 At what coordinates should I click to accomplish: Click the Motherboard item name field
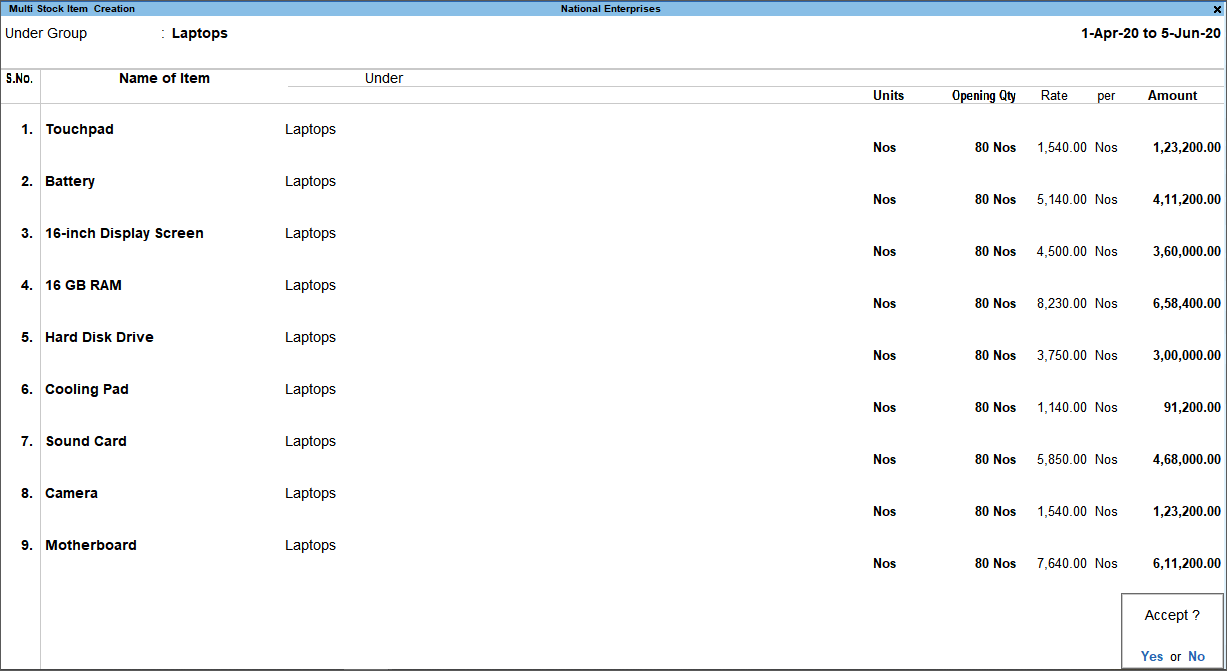[90, 545]
